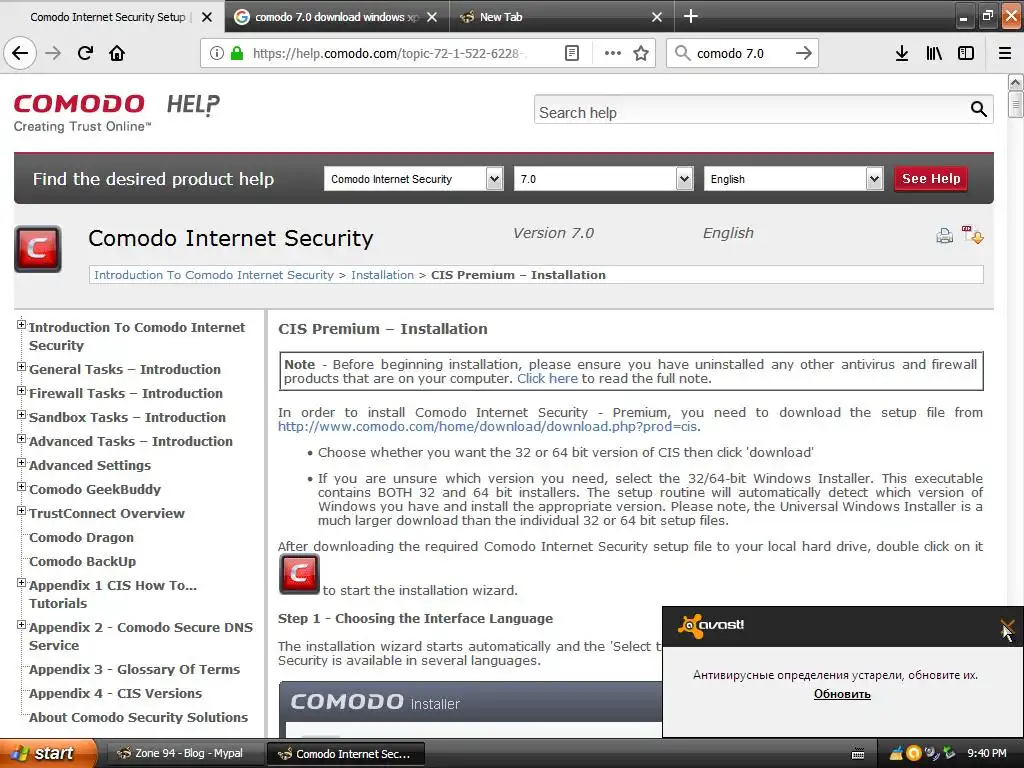Bookmark this page with the star

tap(641, 53)
